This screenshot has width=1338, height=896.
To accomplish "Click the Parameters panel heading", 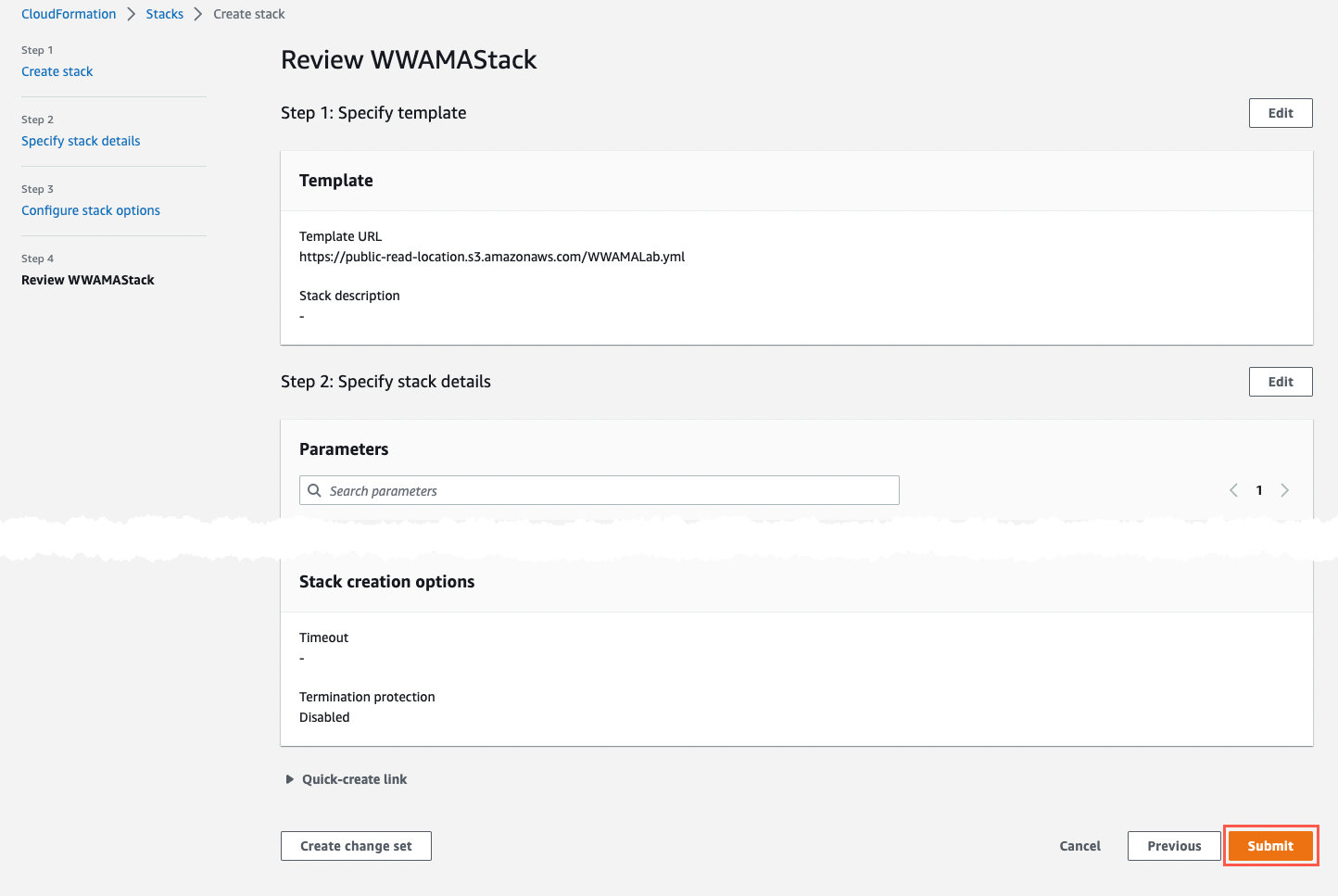I will (344, 449).
